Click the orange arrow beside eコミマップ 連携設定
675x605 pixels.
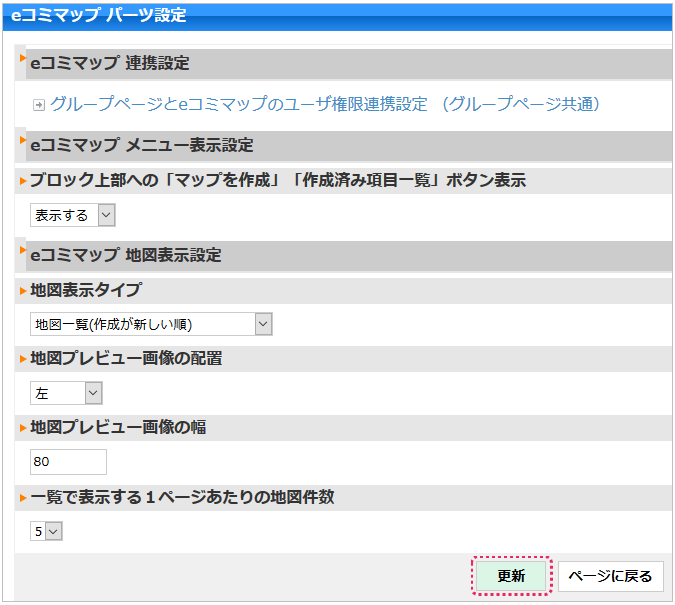click(x=23, y=58)
